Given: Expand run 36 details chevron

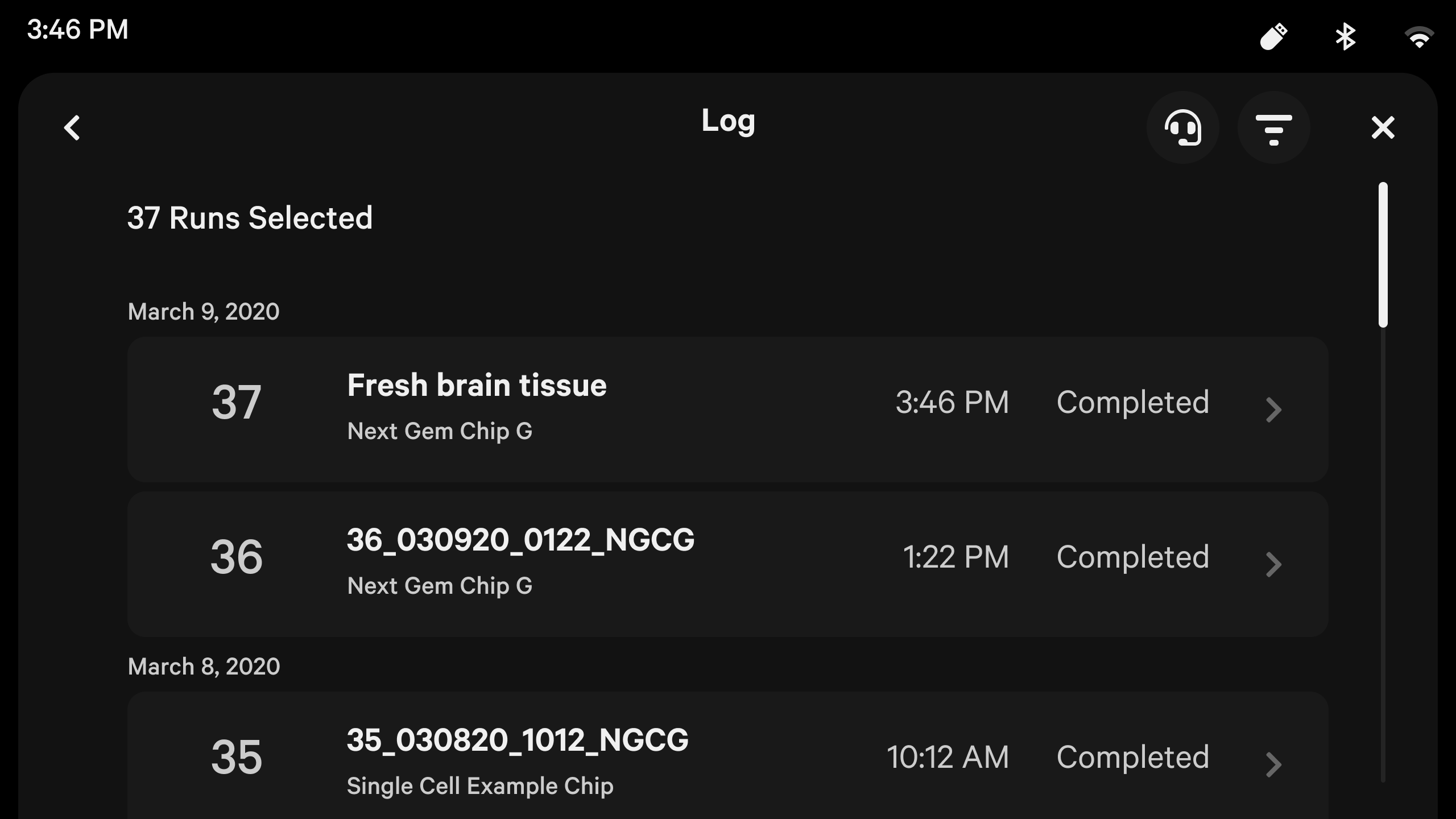Looking at the screenshot, I should tap(1273, 564).
